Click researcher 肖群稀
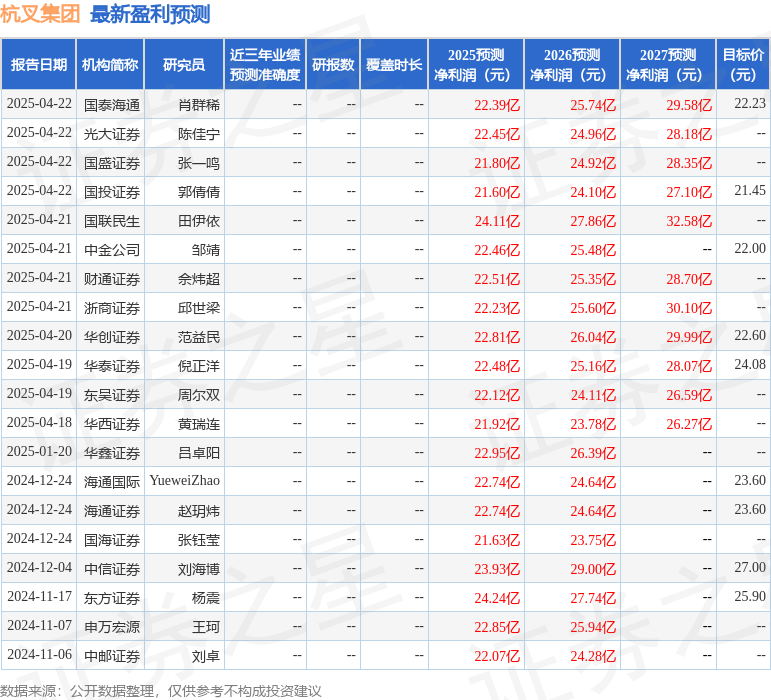 [199, 105]
